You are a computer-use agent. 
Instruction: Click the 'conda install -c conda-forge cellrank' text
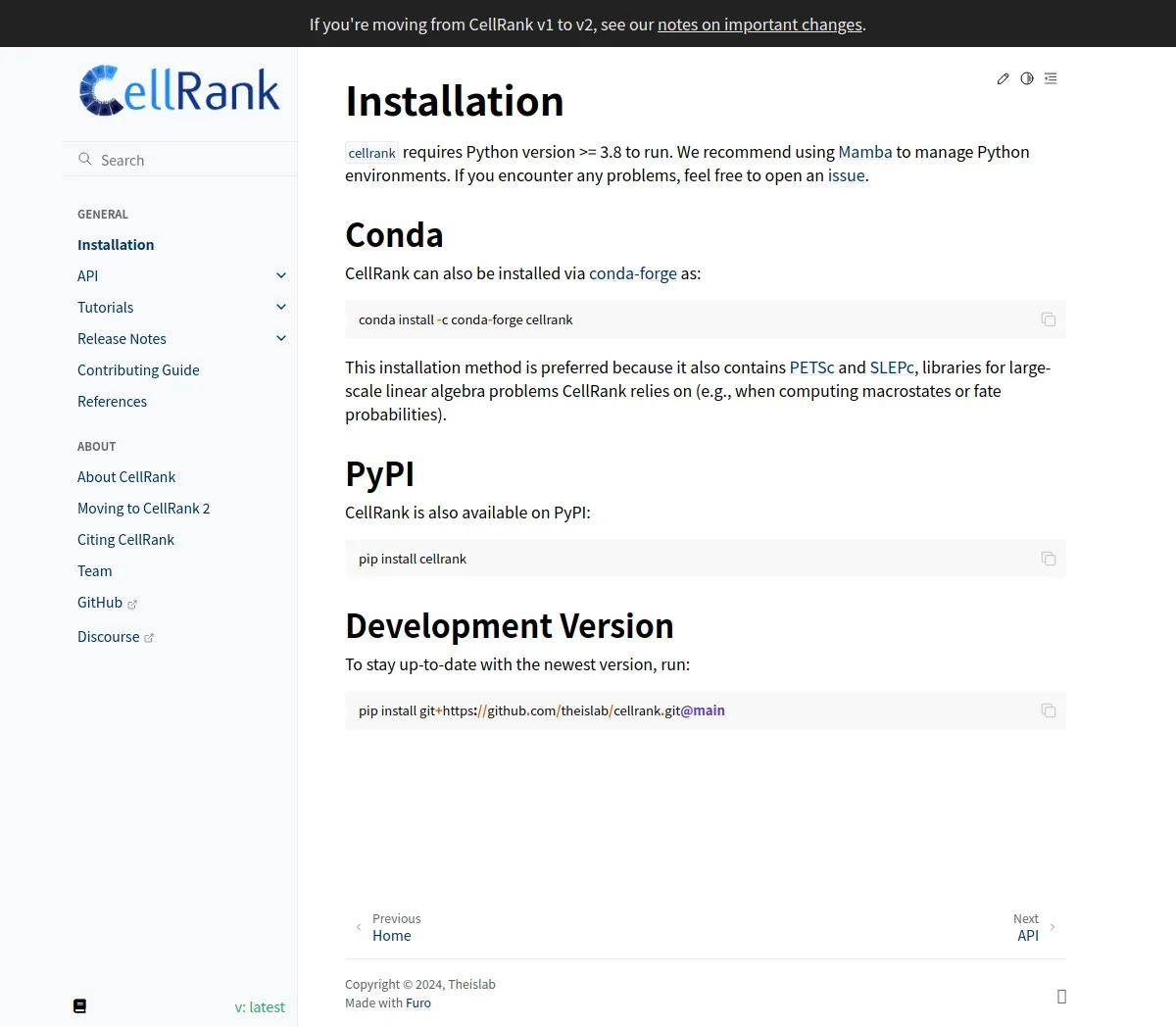click(x=465, y=319)
